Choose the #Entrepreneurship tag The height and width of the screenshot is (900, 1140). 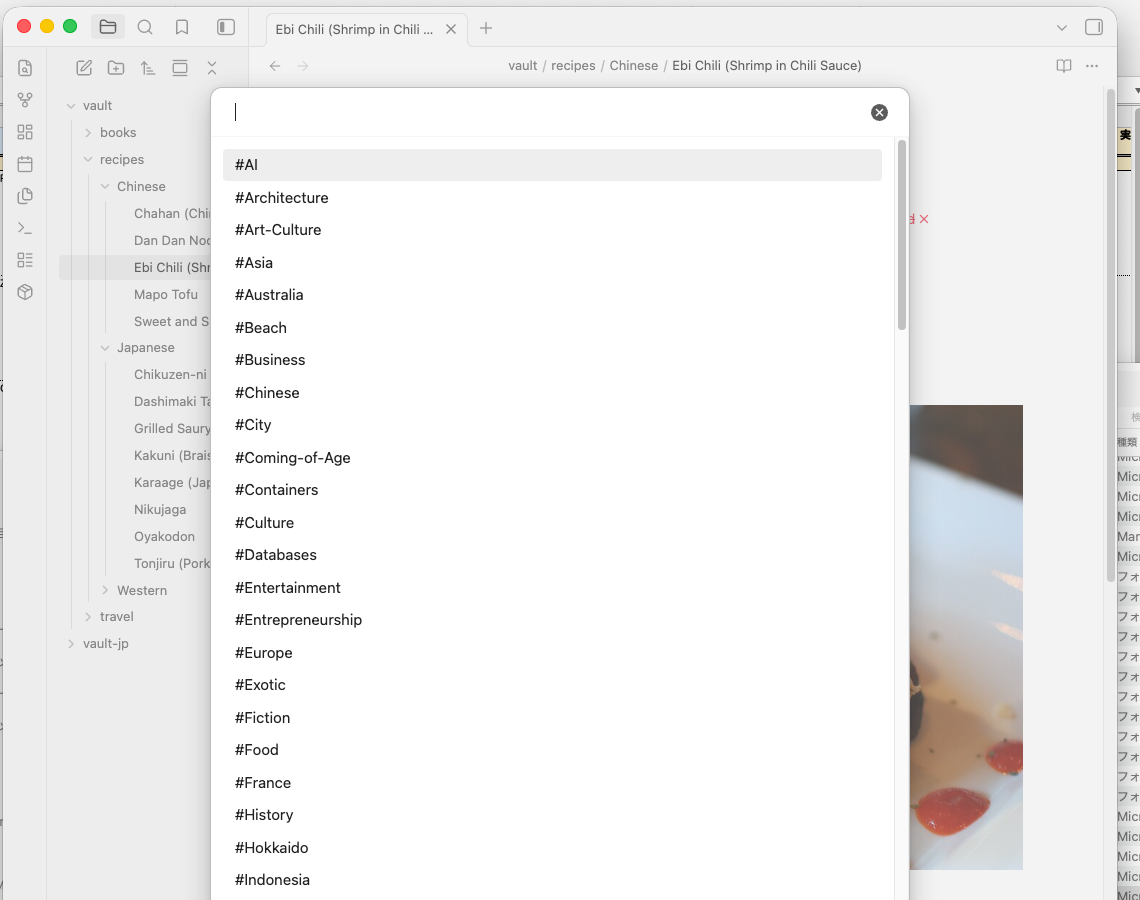pyautogui.click(x=552, y=619)
